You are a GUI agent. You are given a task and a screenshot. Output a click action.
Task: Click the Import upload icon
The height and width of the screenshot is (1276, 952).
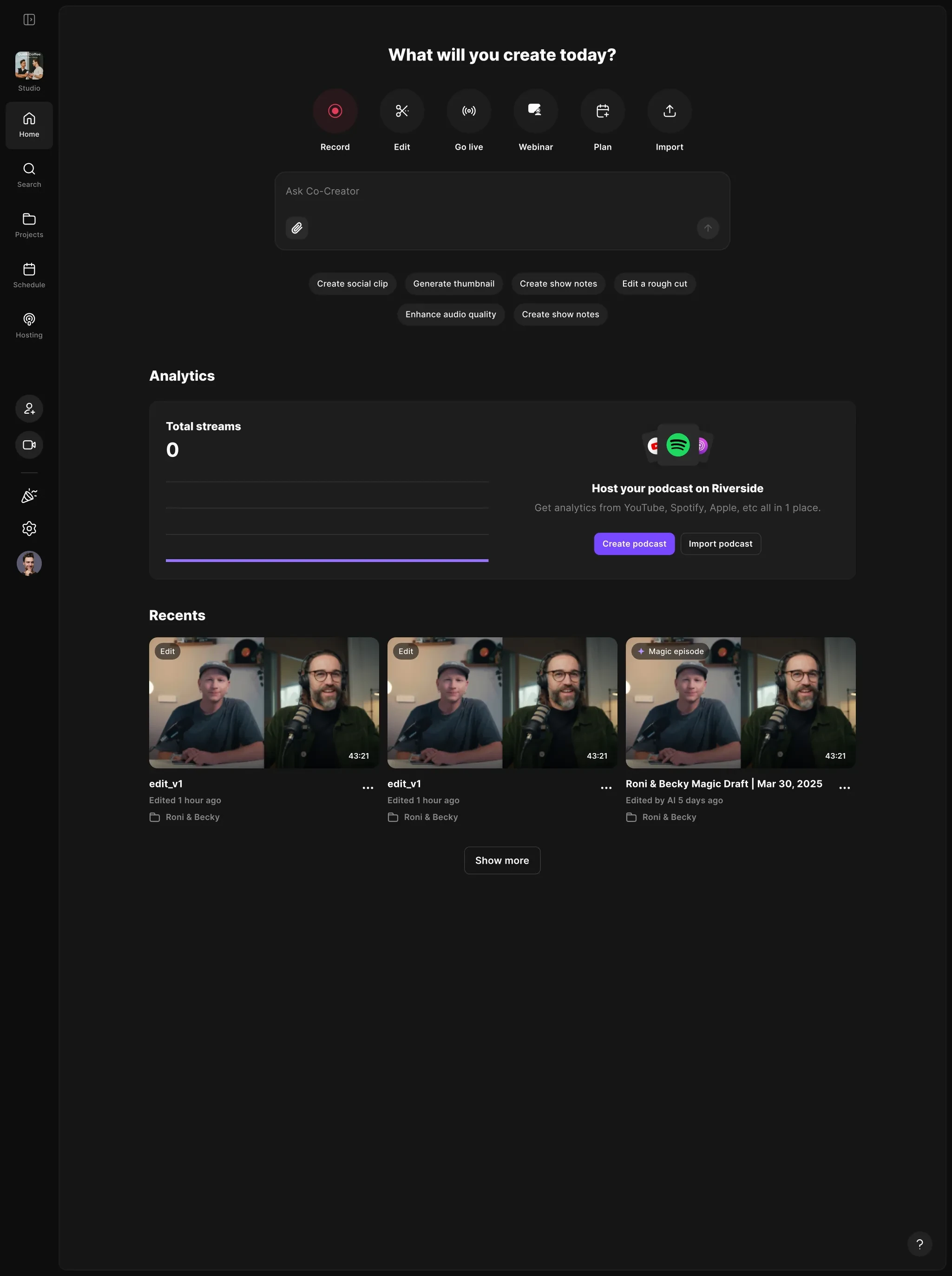click(669, 111)
